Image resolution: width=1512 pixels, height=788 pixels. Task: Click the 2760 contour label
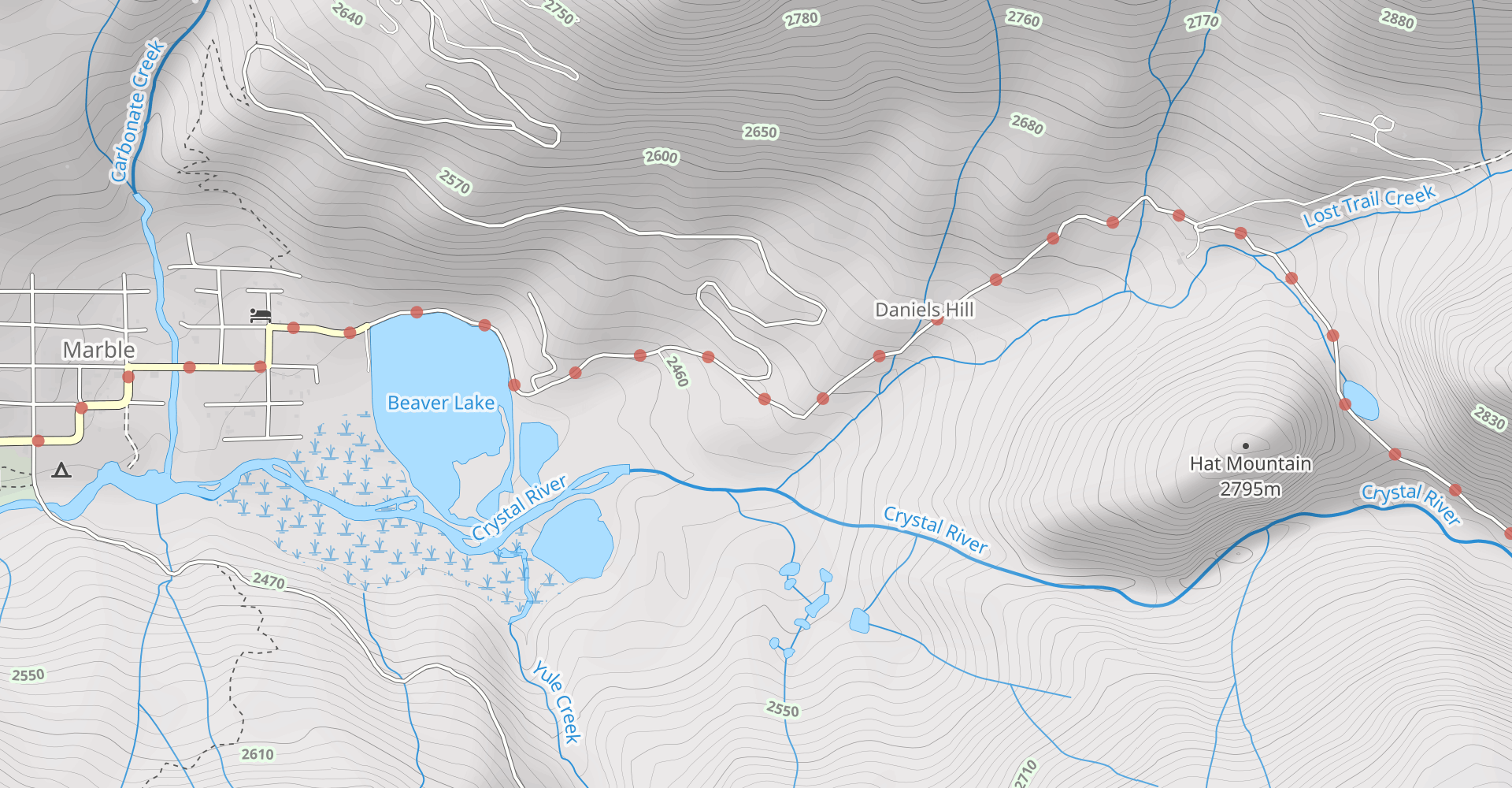coord(1024,18)
